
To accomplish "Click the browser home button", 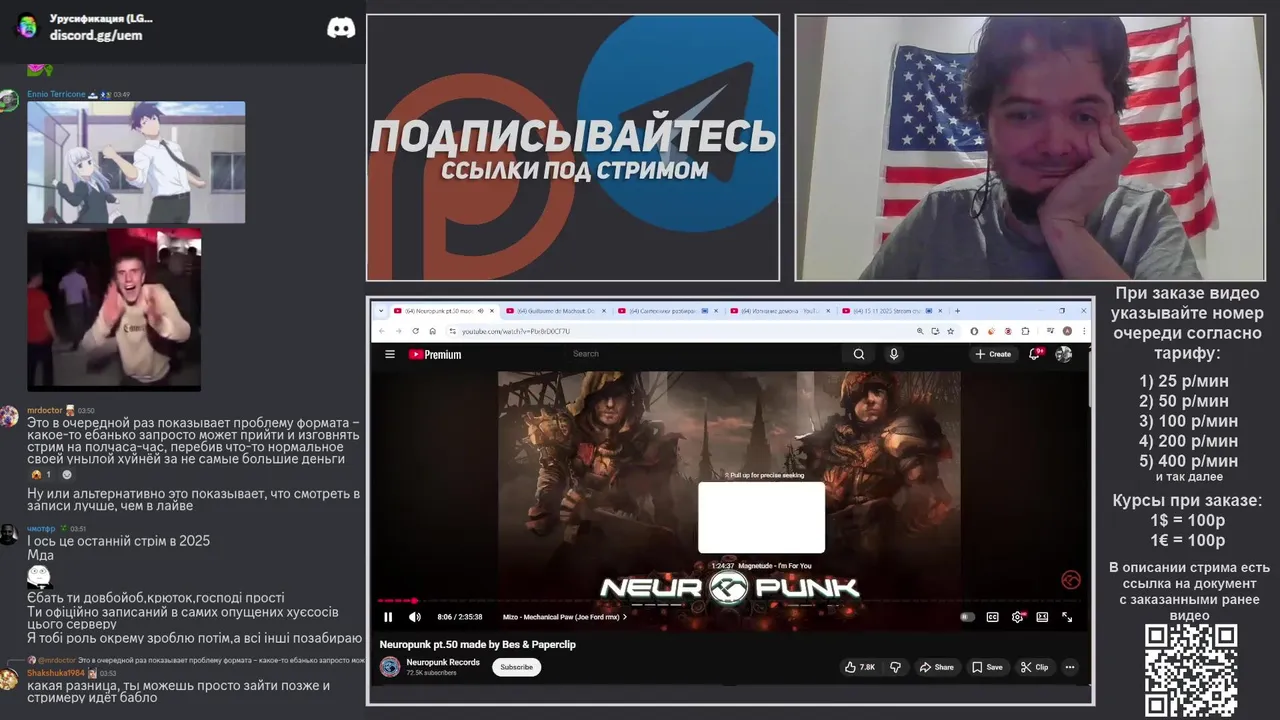I will 432,331.
